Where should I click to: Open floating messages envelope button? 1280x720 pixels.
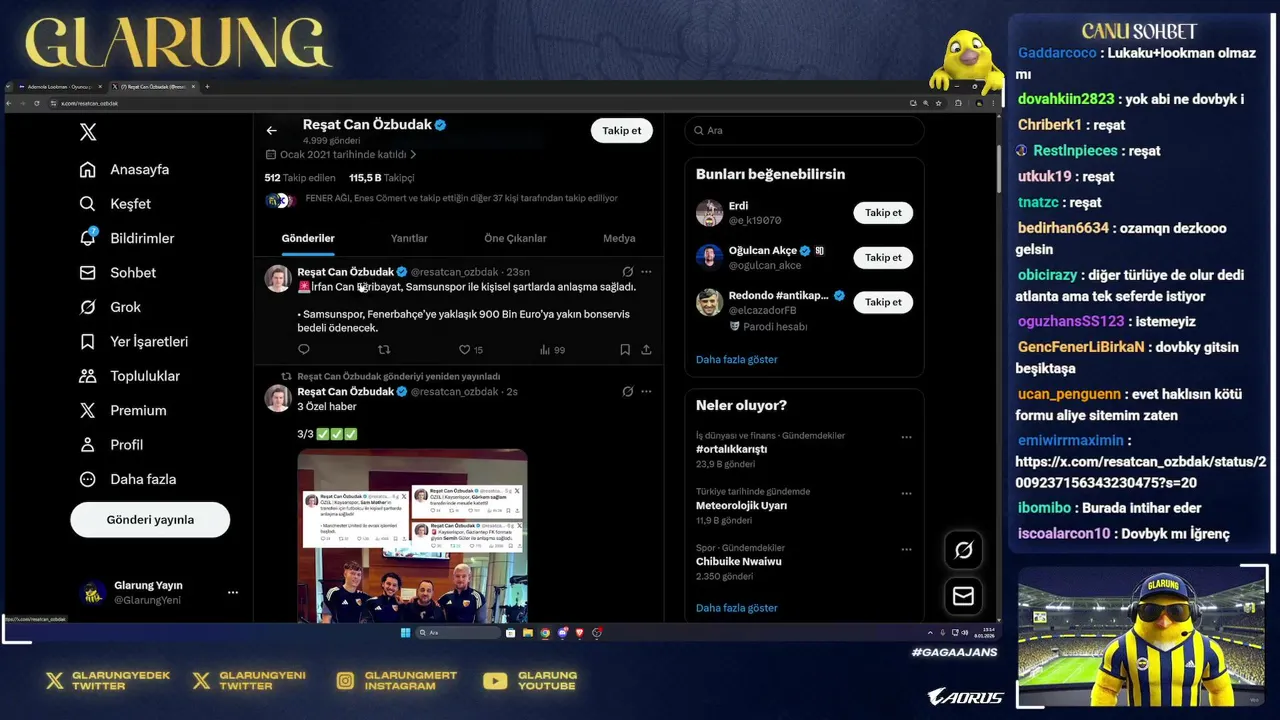click(963, 596)
